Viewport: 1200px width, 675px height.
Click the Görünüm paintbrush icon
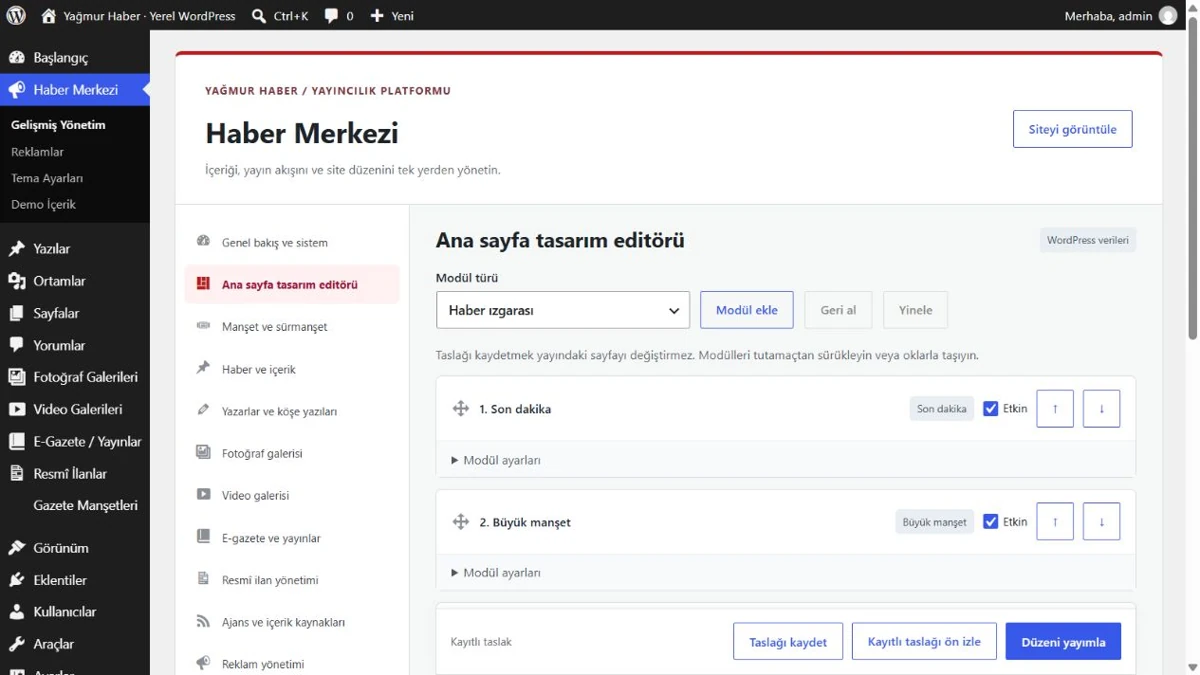tap(17, 547)
